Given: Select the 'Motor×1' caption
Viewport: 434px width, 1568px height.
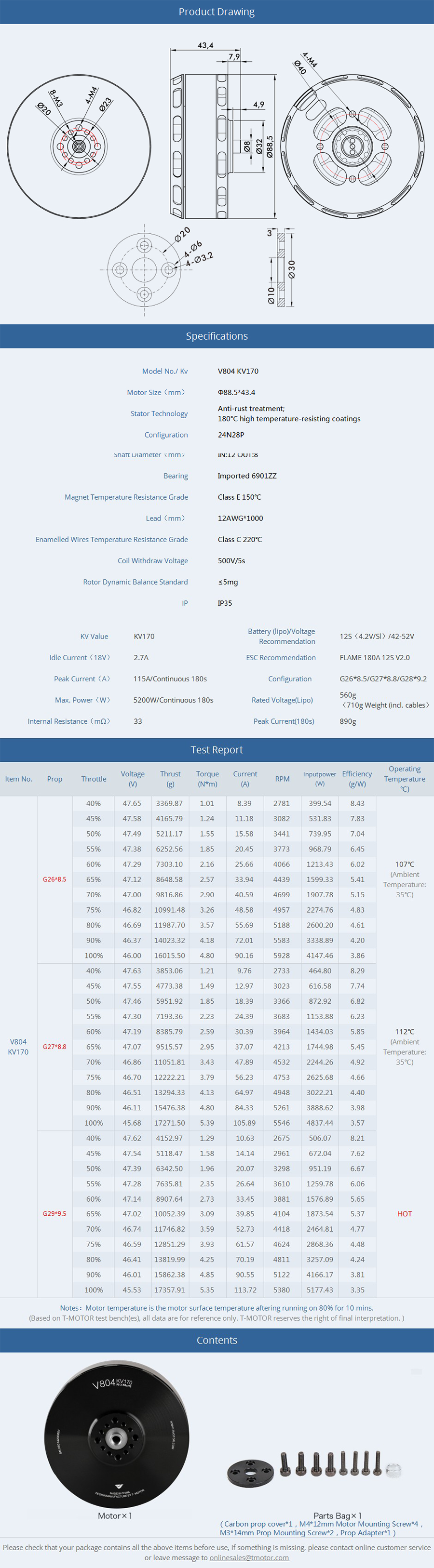Looking at the screenshot, I should click(115, 1515).
